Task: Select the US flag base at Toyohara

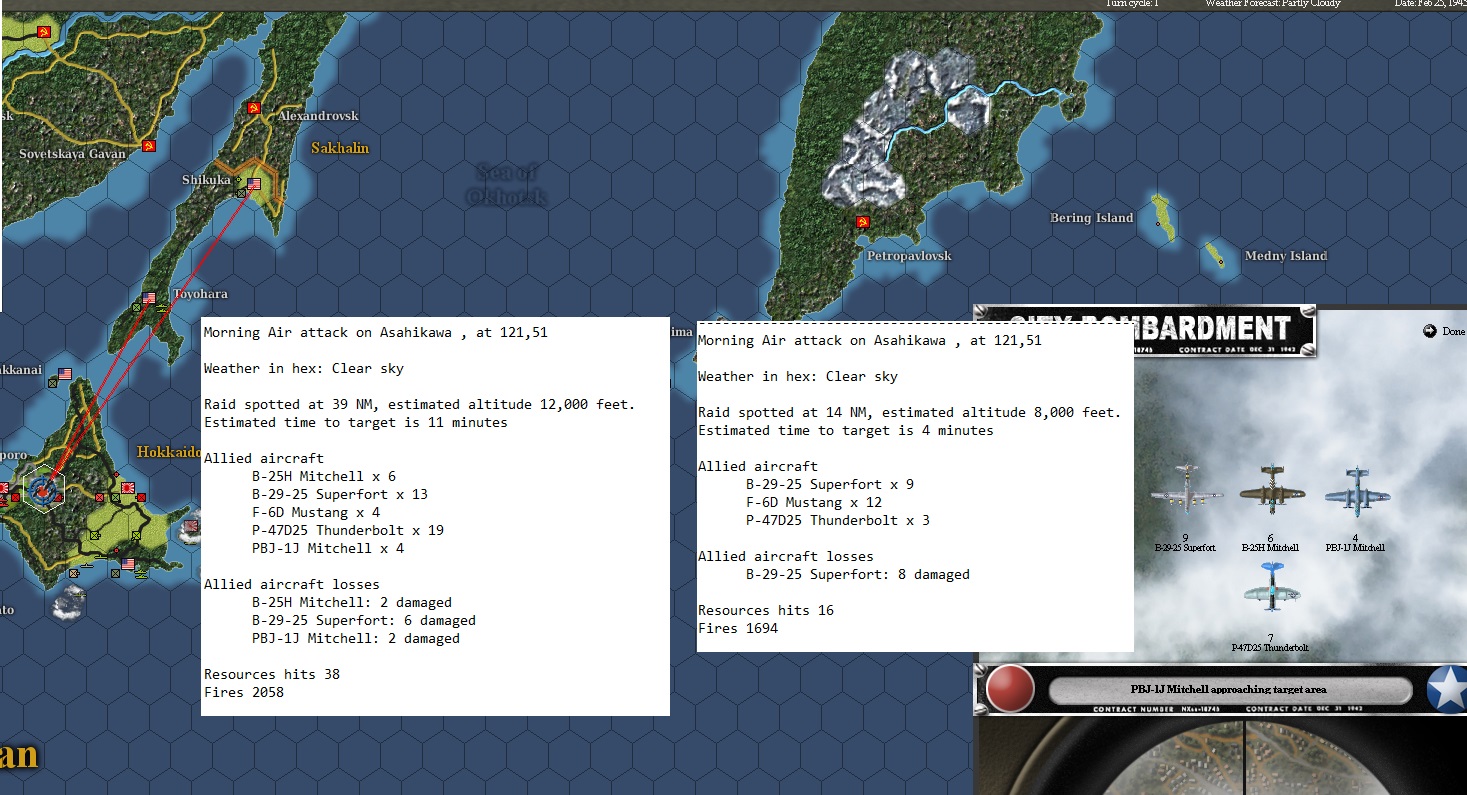Action: pos(149,298)
